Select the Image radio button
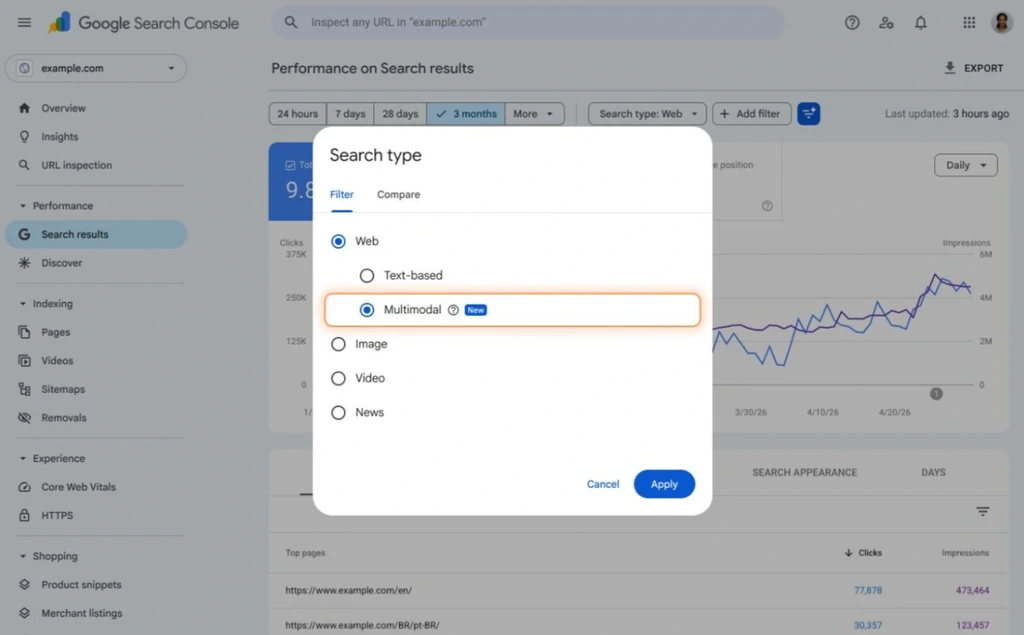The image size is (1024, 635). coord(338,344)
